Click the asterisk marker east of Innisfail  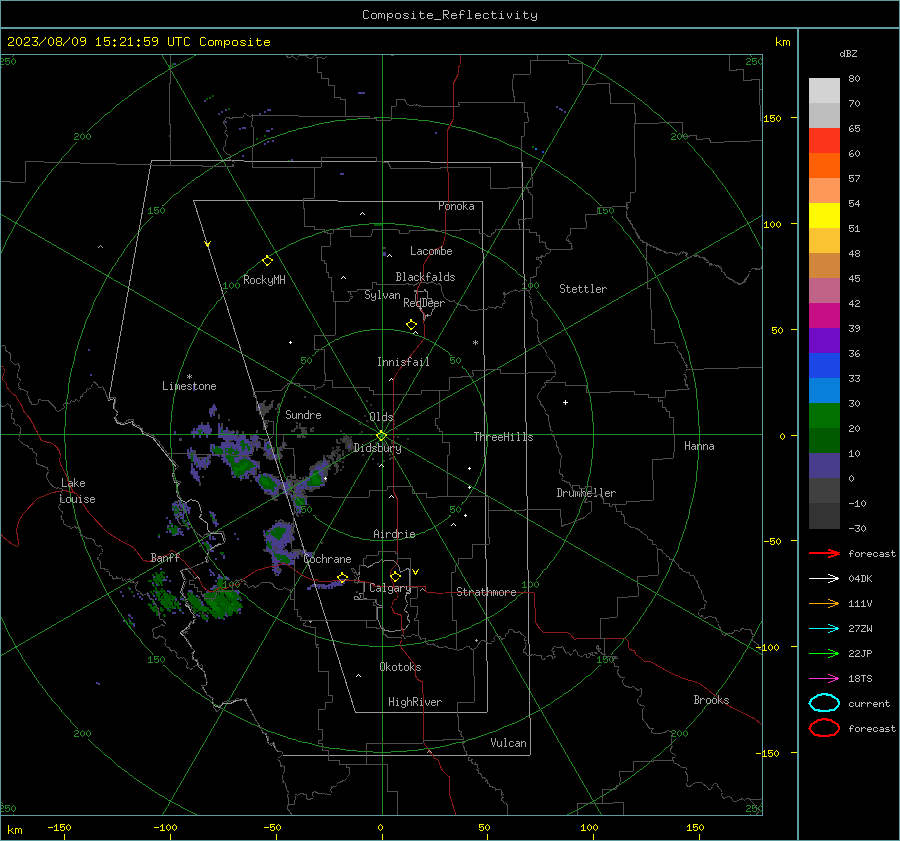(x=475, y=343)
